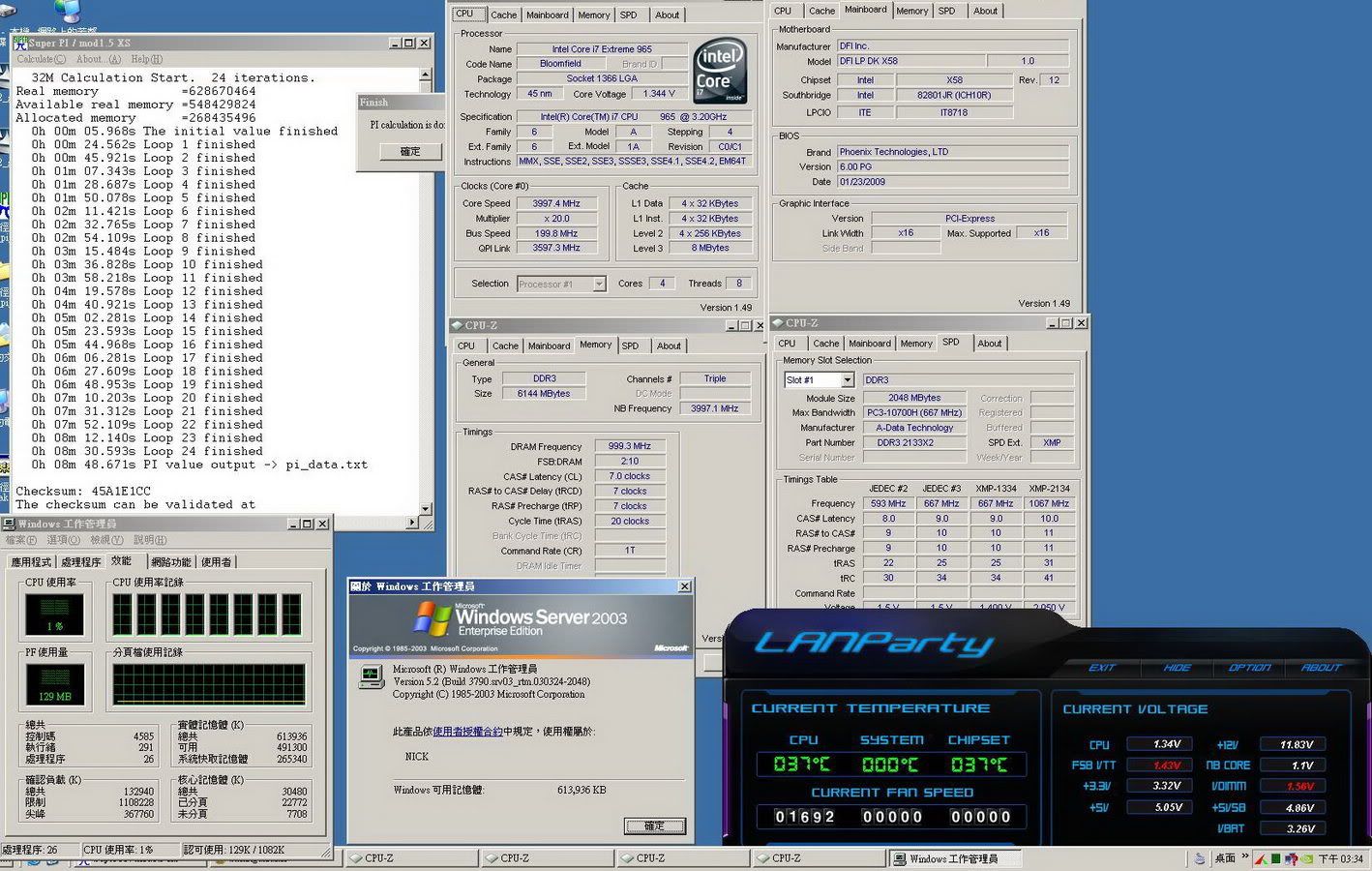Open the 說明 menu in Task Manager

[x=150, y=540]
